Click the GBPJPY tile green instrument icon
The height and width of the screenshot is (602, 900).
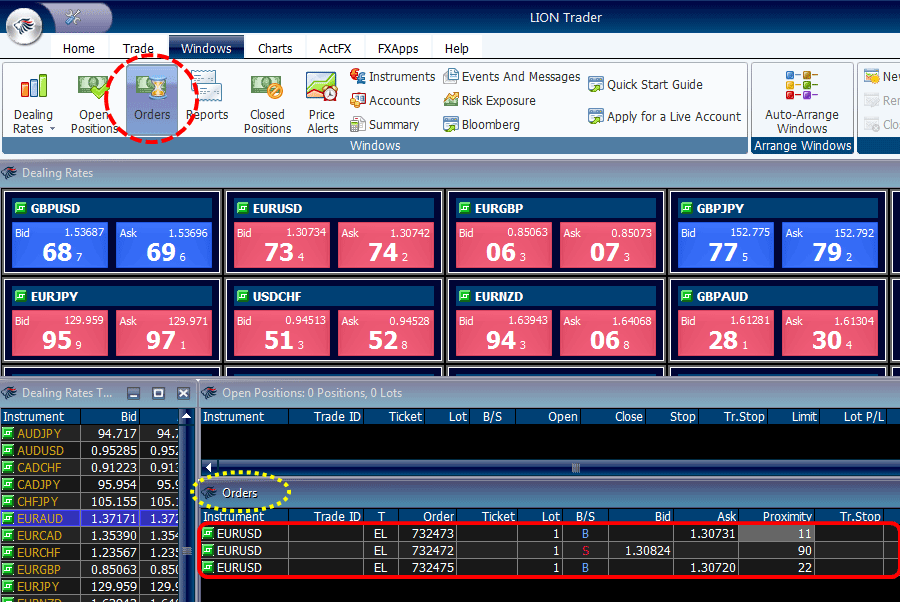click(x=686, y=208)
